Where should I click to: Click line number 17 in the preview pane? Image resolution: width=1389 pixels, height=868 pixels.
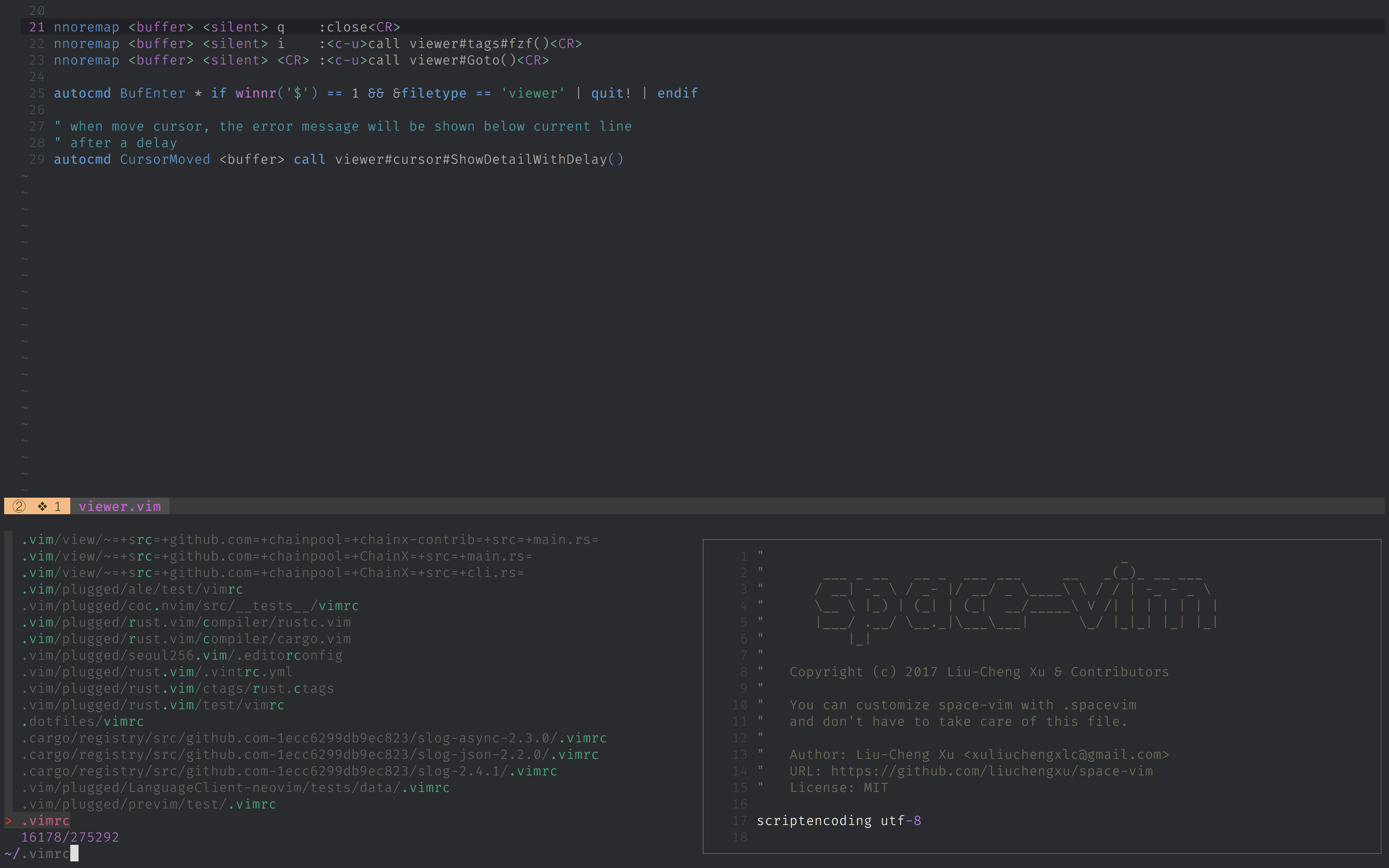click(740, 820)
